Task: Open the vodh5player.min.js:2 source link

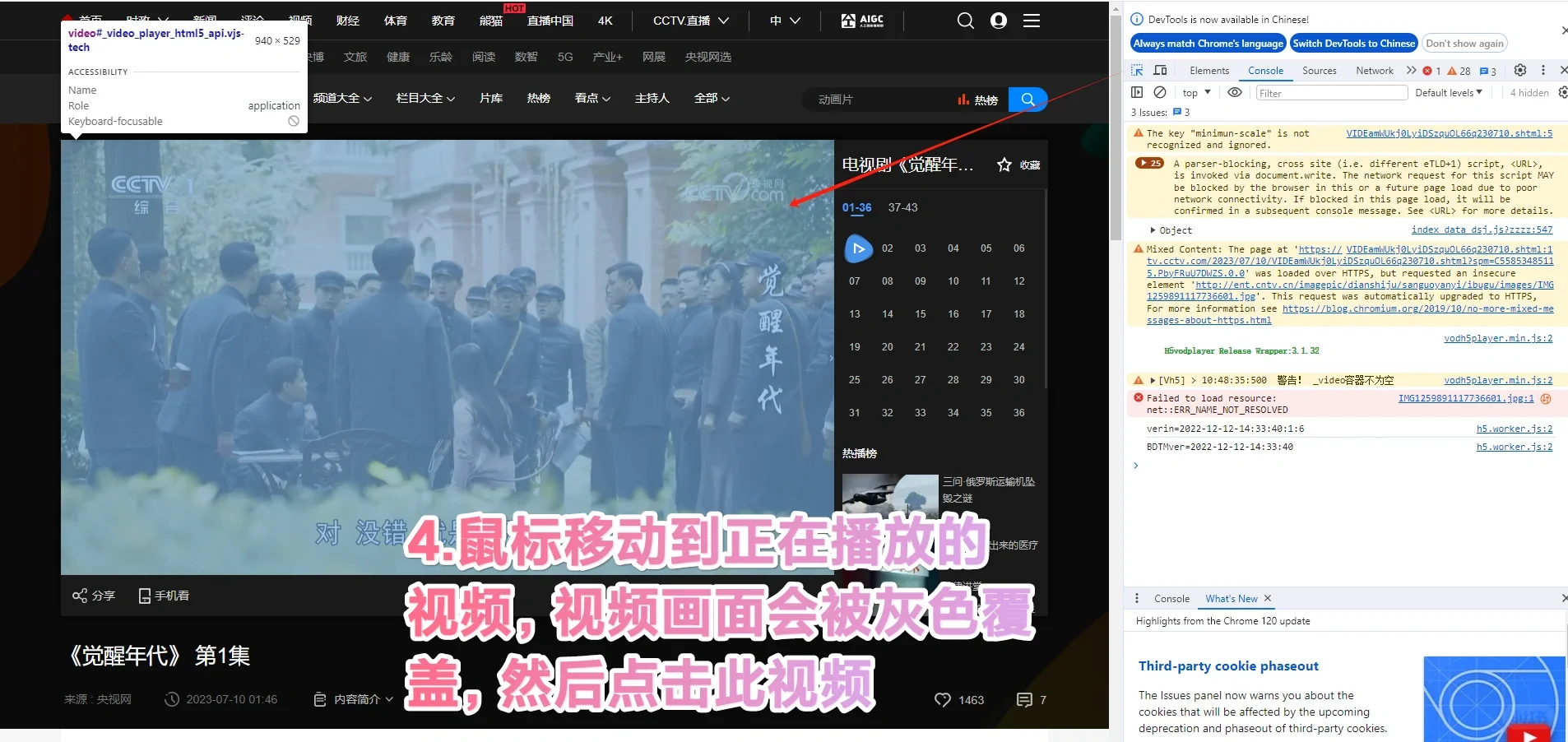Action: (1499, 338)
